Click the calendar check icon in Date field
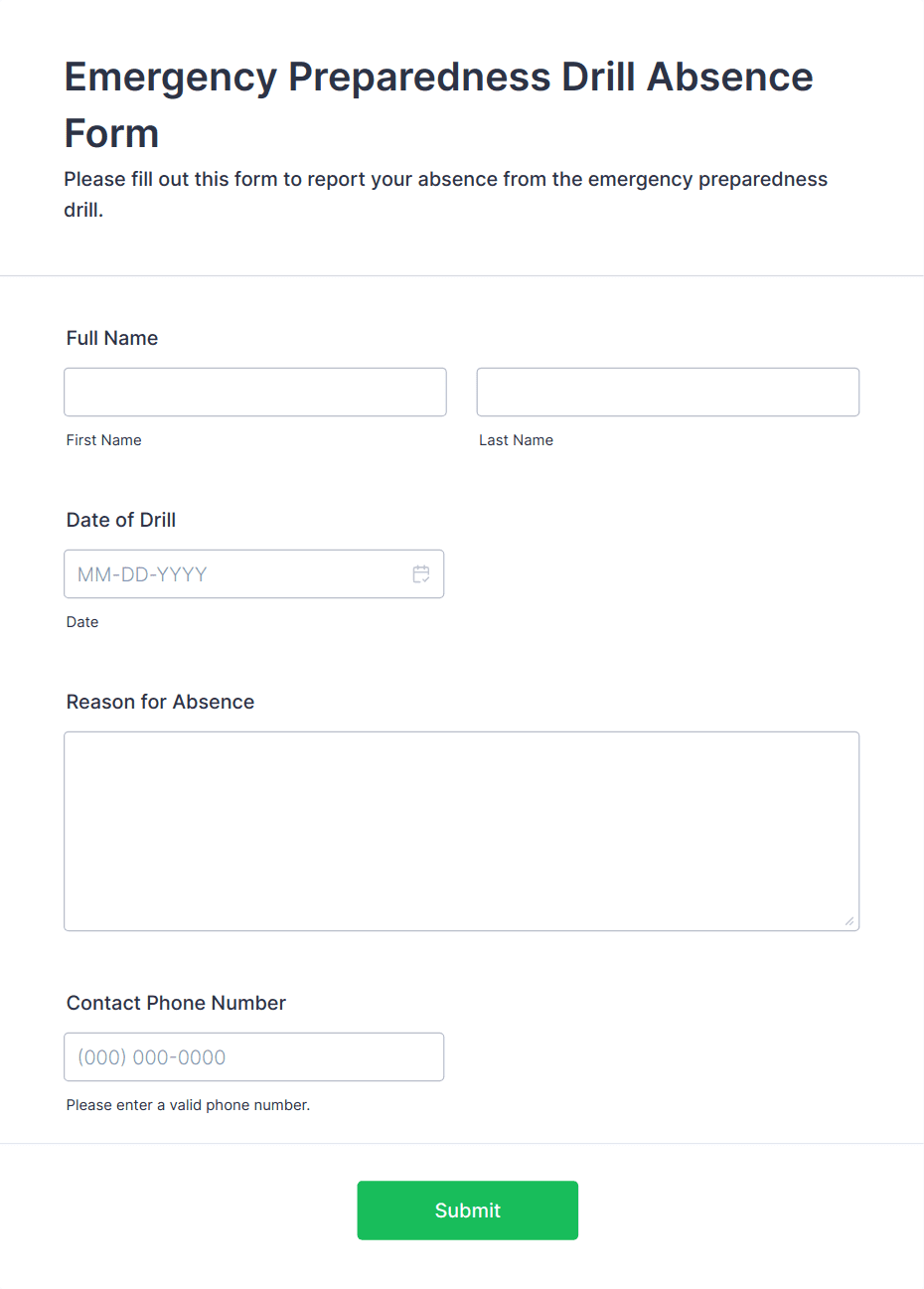 pyautogui.click(x=420, y=573)
